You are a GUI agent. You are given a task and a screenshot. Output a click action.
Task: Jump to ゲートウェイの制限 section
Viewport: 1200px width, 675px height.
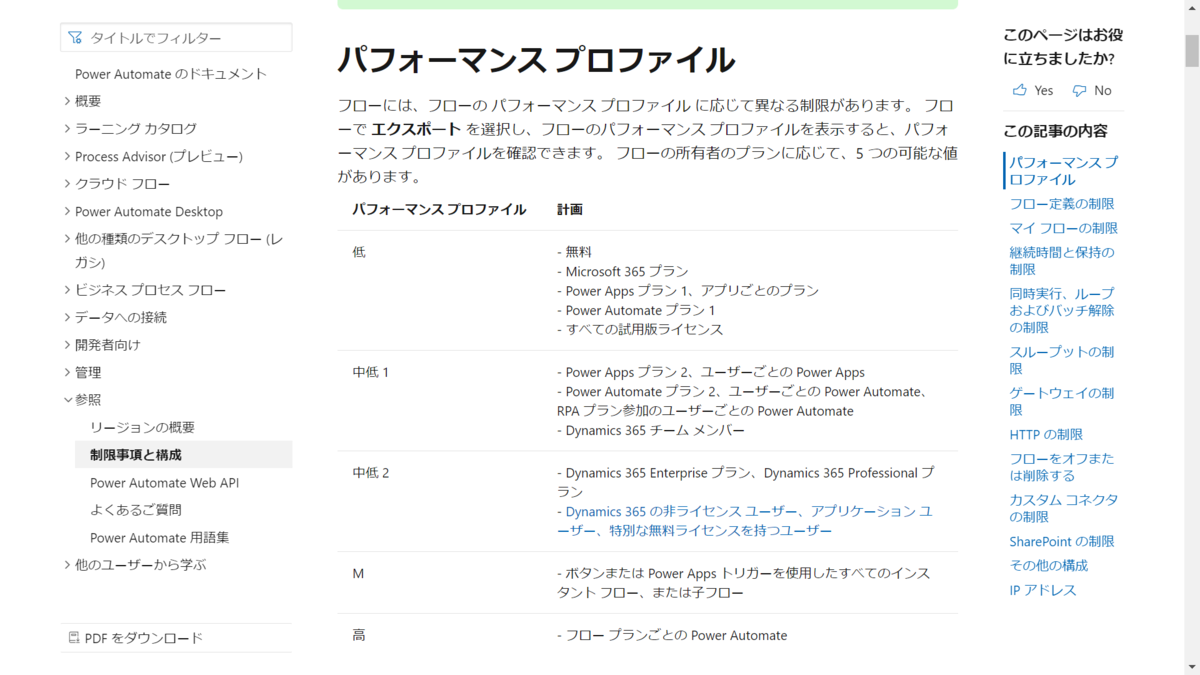[1062, 401]
